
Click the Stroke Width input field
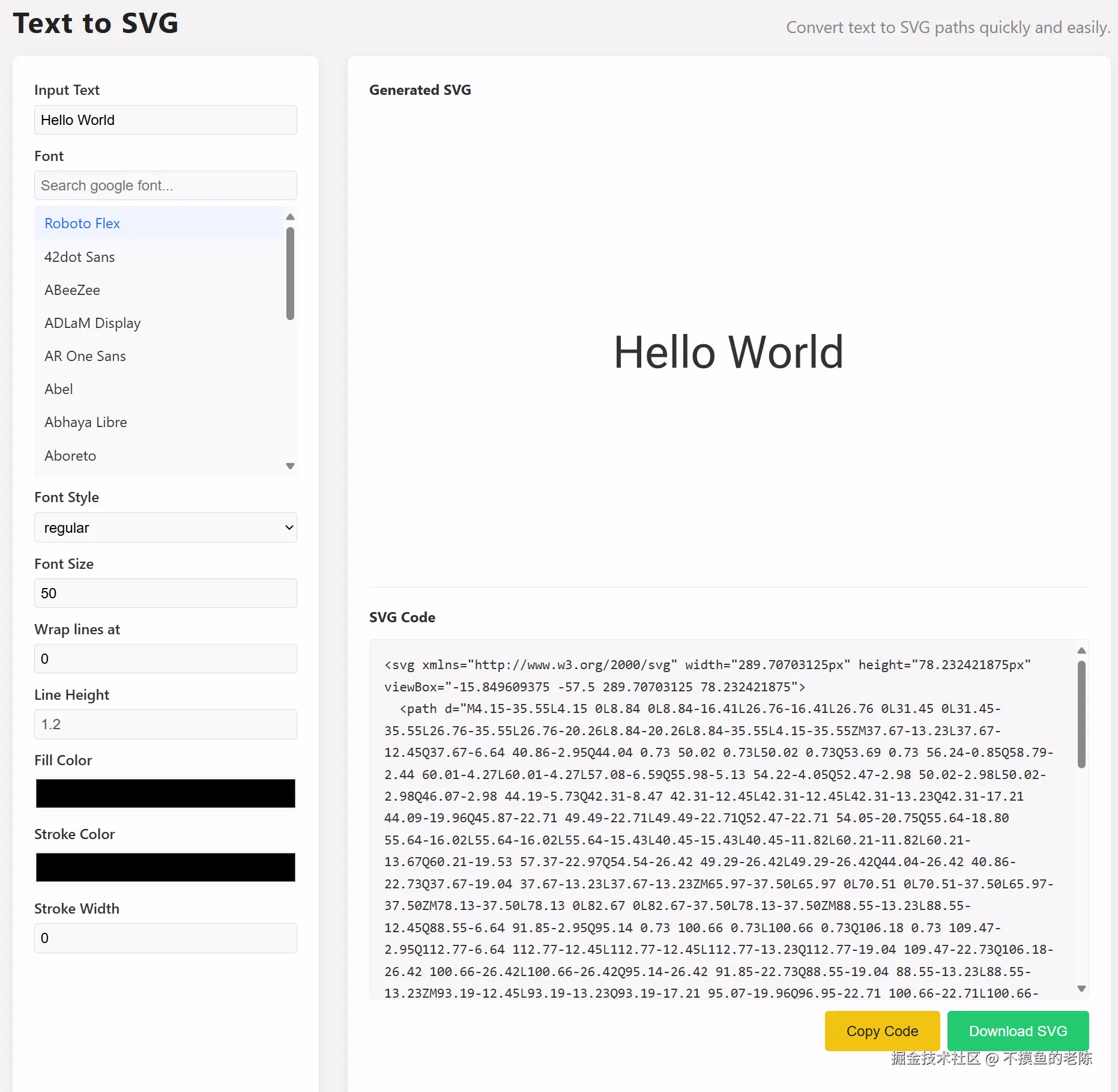pyautogui.click(x=166, y=938)
